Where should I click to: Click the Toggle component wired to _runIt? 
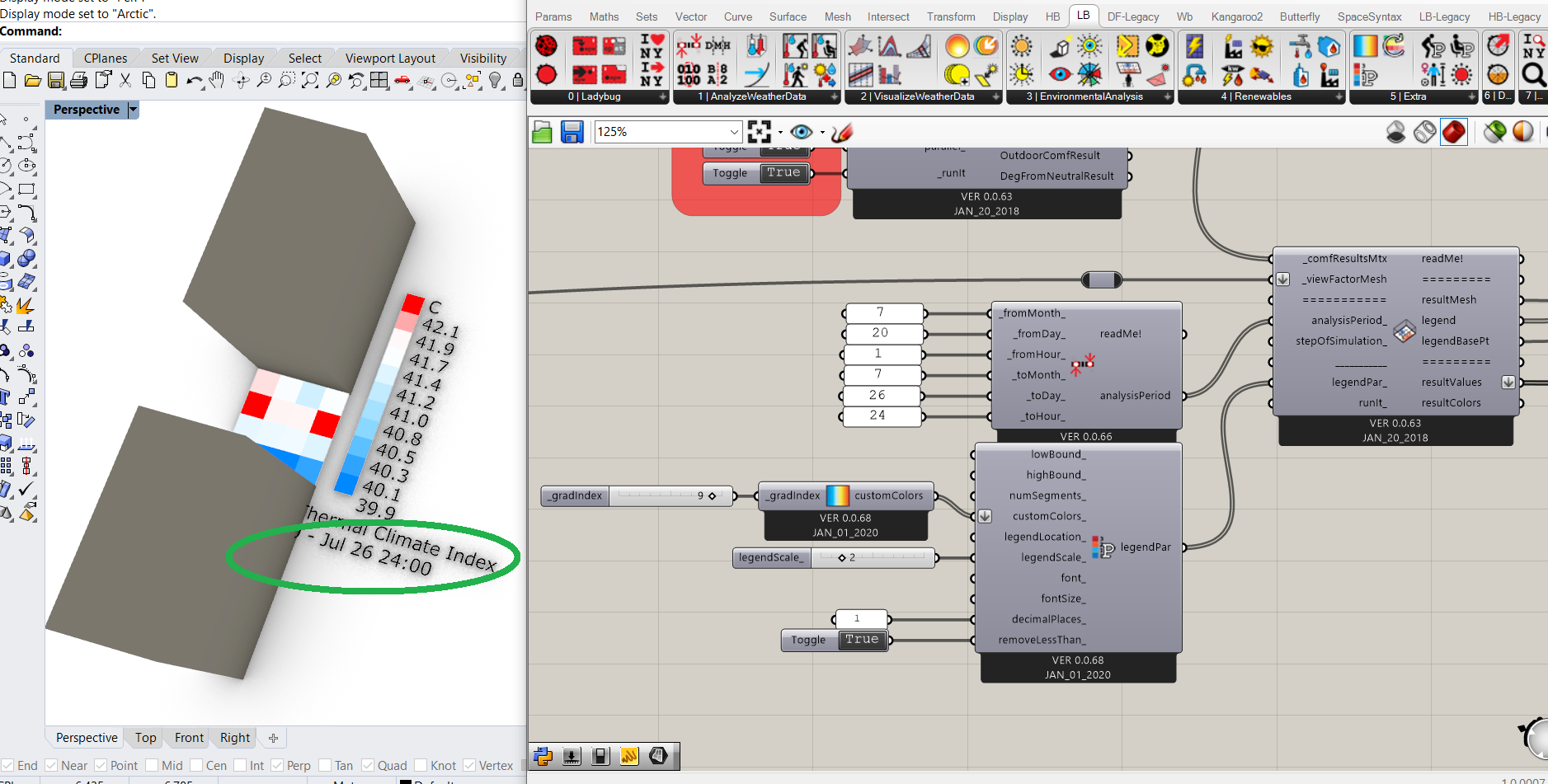[x=757, y=173]
